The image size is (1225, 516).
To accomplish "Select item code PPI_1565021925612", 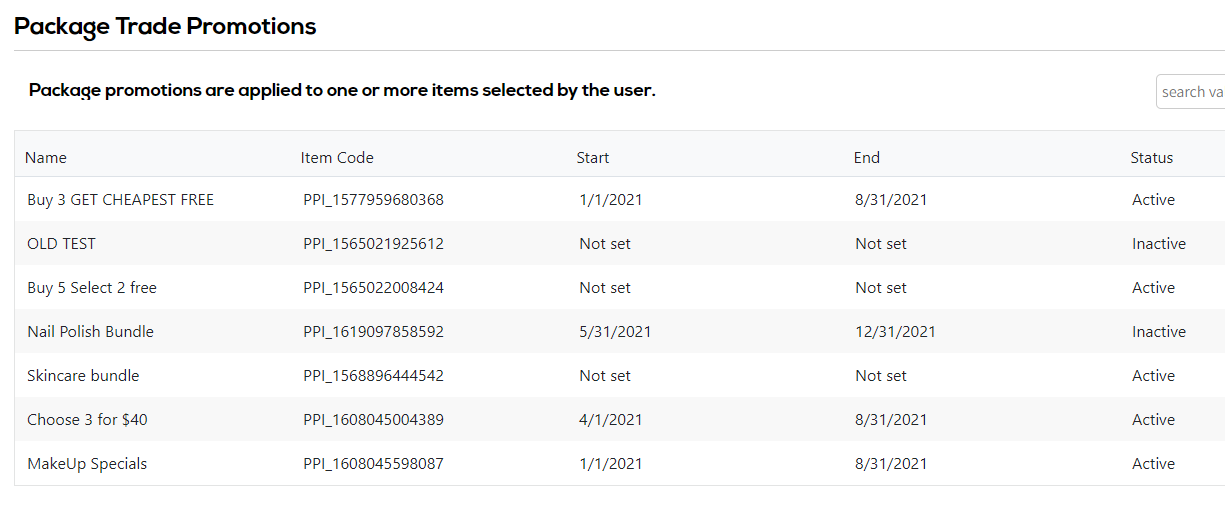I will [x=374, y=243].
